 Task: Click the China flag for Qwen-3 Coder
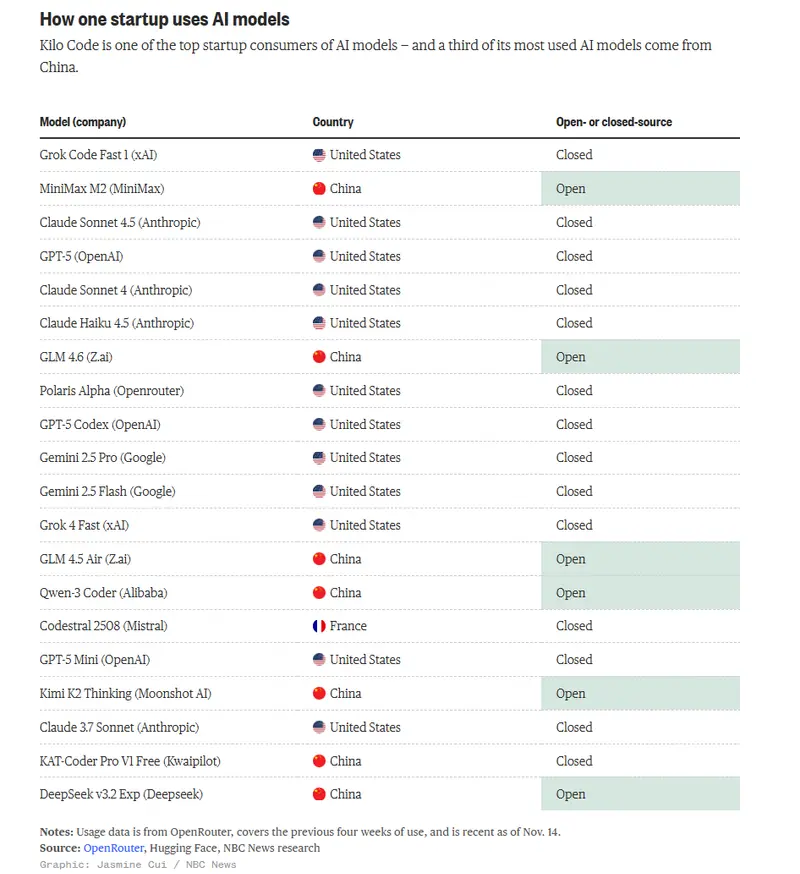319,593
